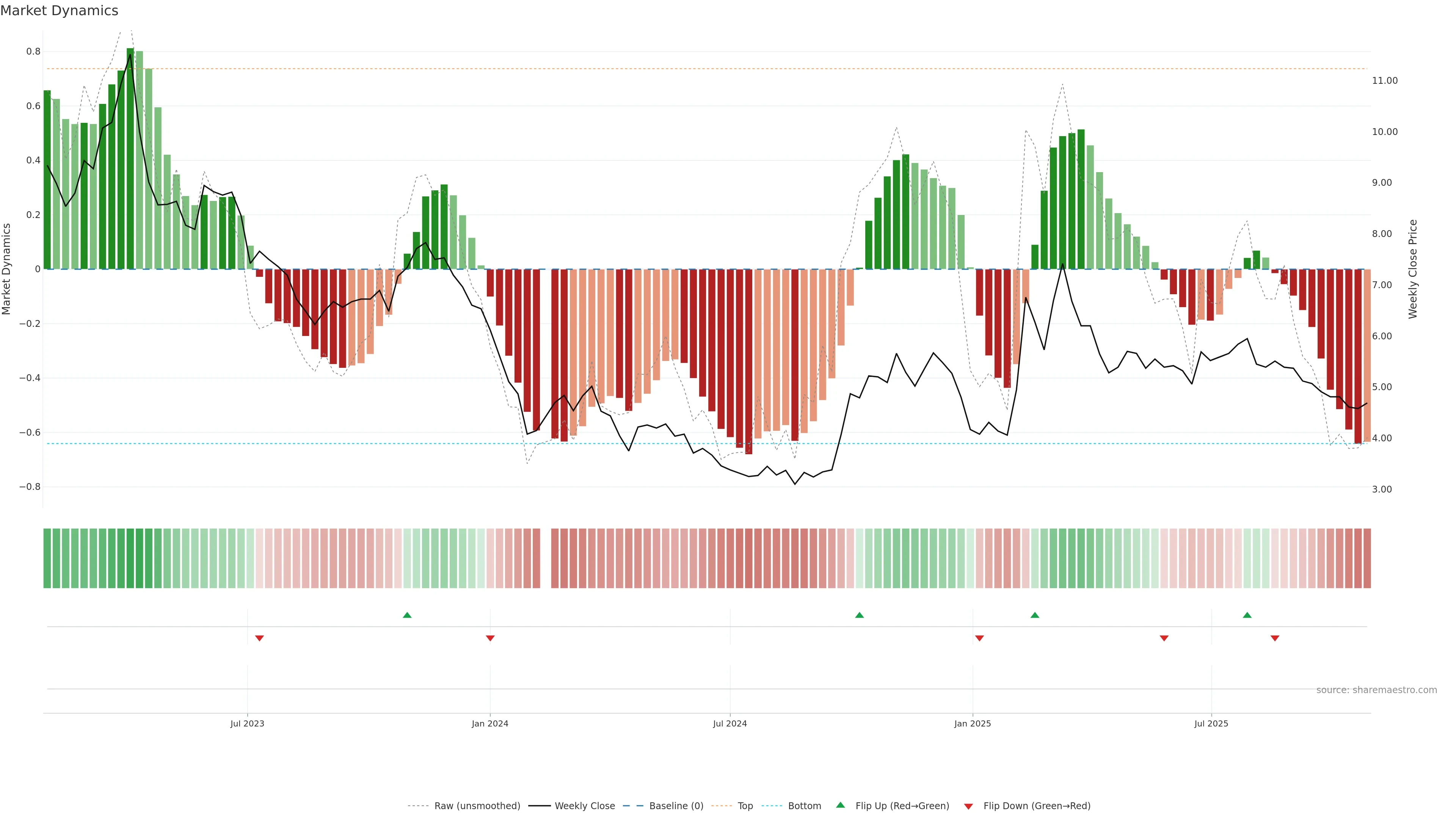Click the flip-up triangle marker near late 2024
The image size is (1456, 819).
click(x=859, y=615)
